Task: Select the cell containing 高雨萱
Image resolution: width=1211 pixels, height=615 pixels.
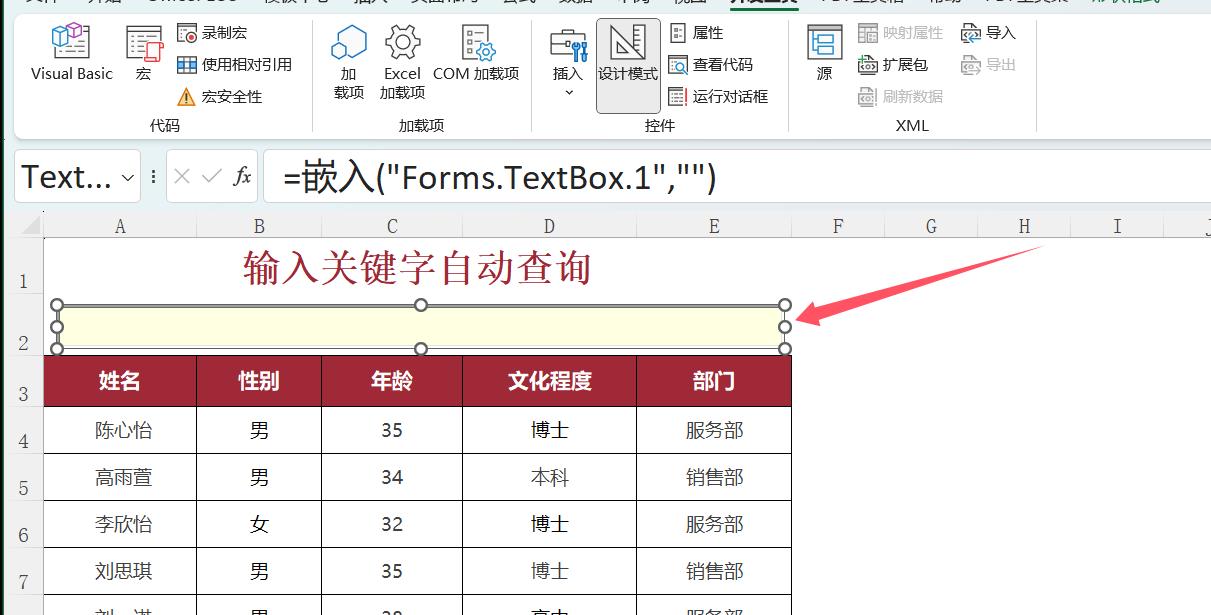Action: (120, 477)
